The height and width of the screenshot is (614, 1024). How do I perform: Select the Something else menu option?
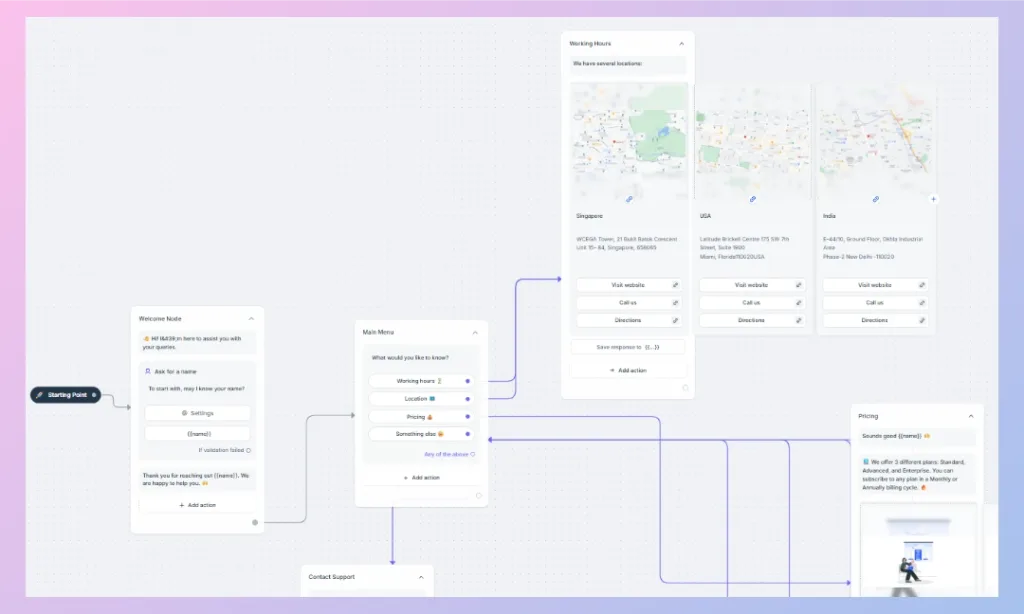click(x=421, y=434)
